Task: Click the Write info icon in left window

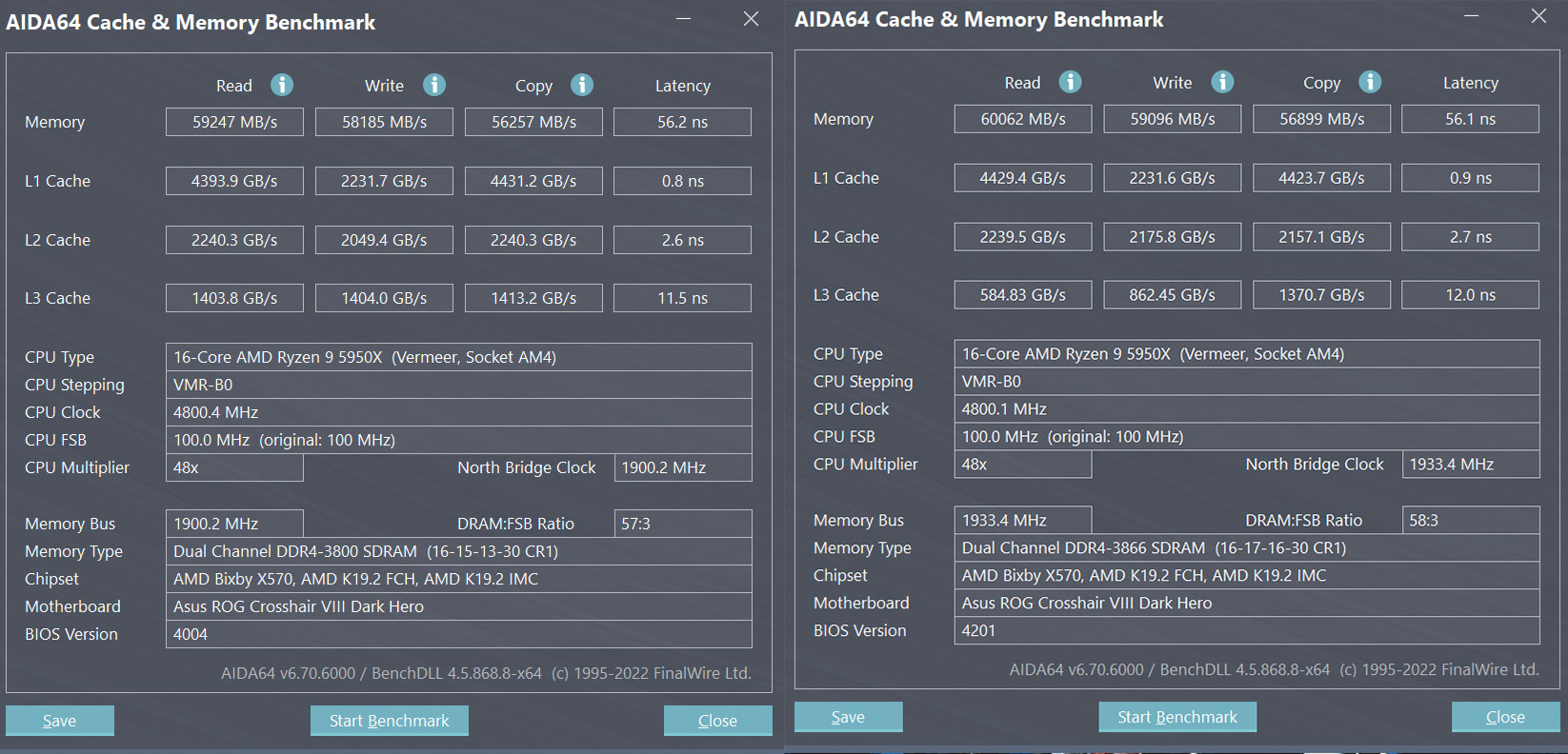Action: tap(434, 85)
